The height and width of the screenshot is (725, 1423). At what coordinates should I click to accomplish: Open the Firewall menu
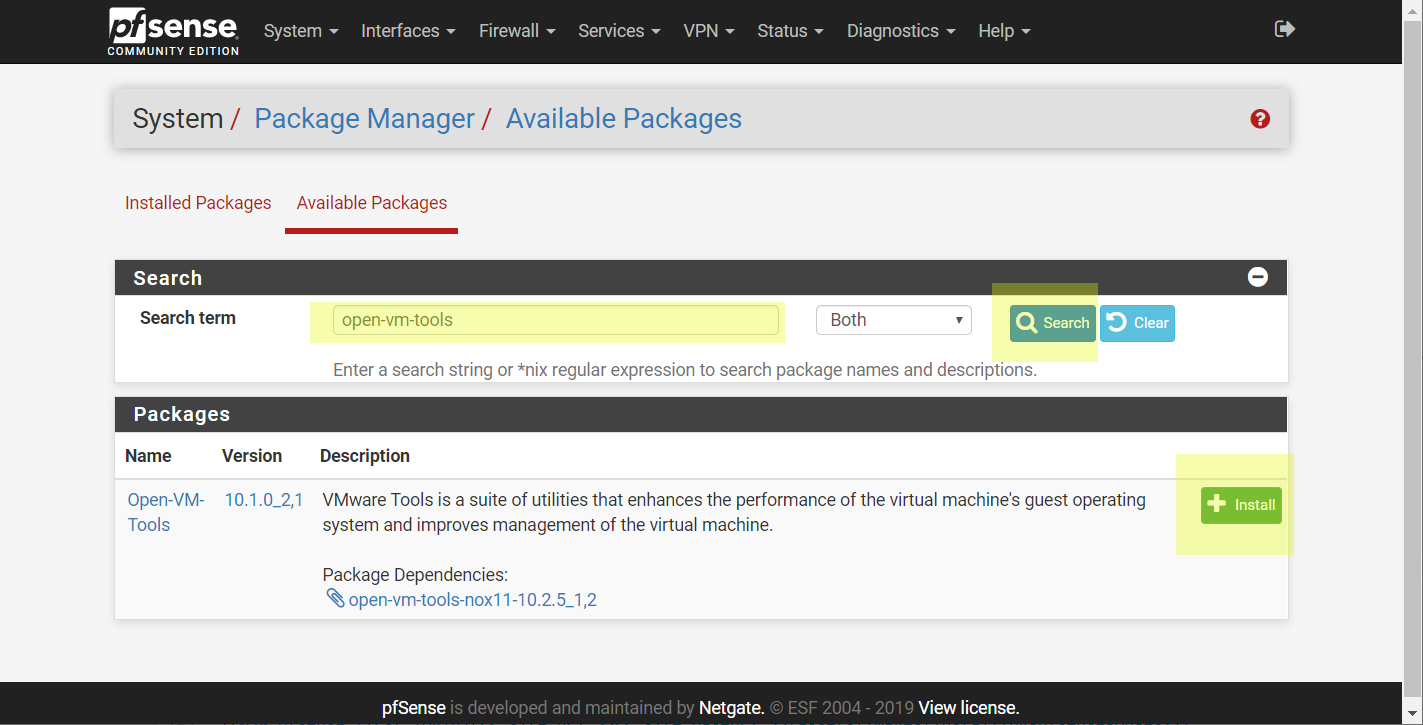(x=517, y=31)
